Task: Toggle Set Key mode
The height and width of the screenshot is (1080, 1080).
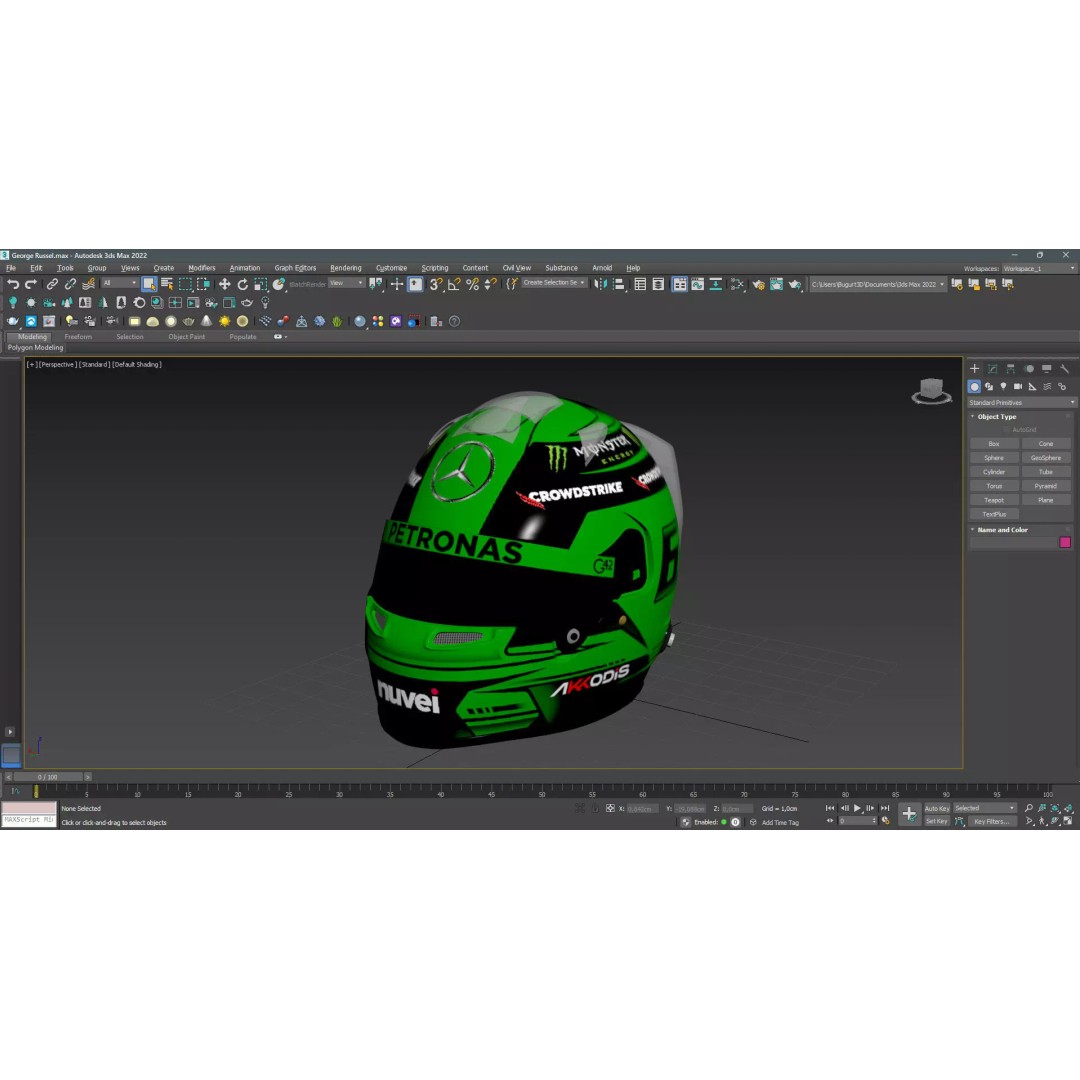Action: coord(937,822)
